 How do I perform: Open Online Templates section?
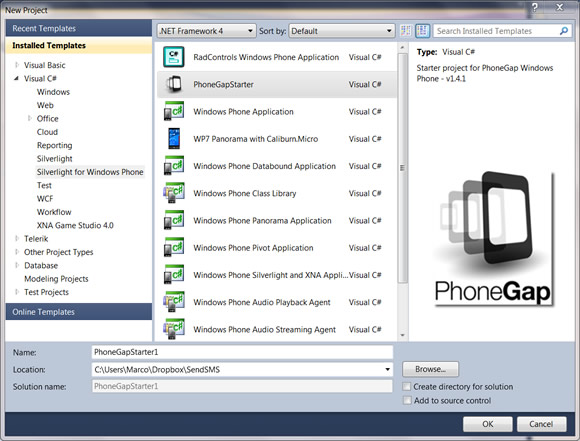(x=79, y=312)
